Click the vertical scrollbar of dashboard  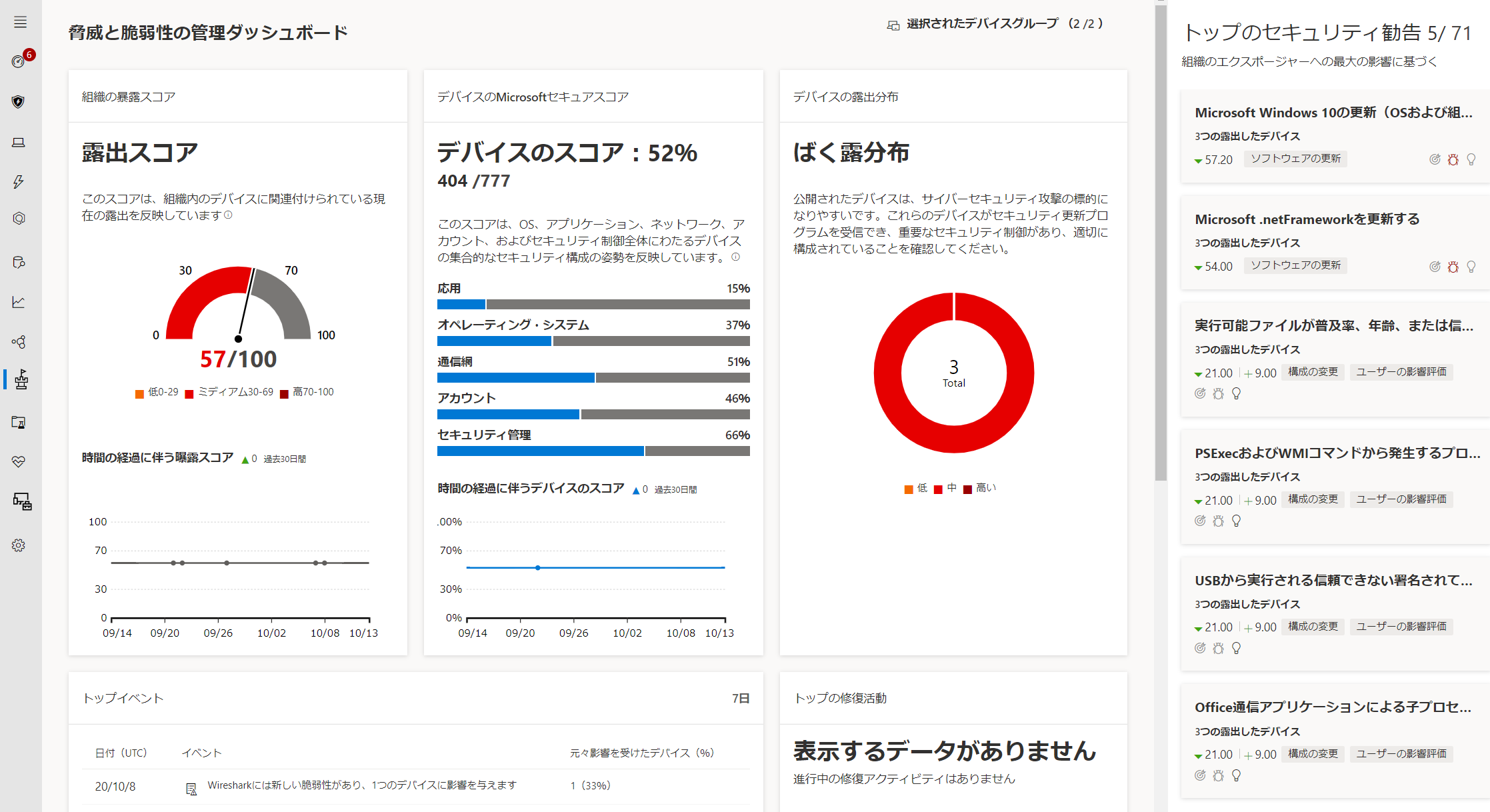(x=1161, y=240)
